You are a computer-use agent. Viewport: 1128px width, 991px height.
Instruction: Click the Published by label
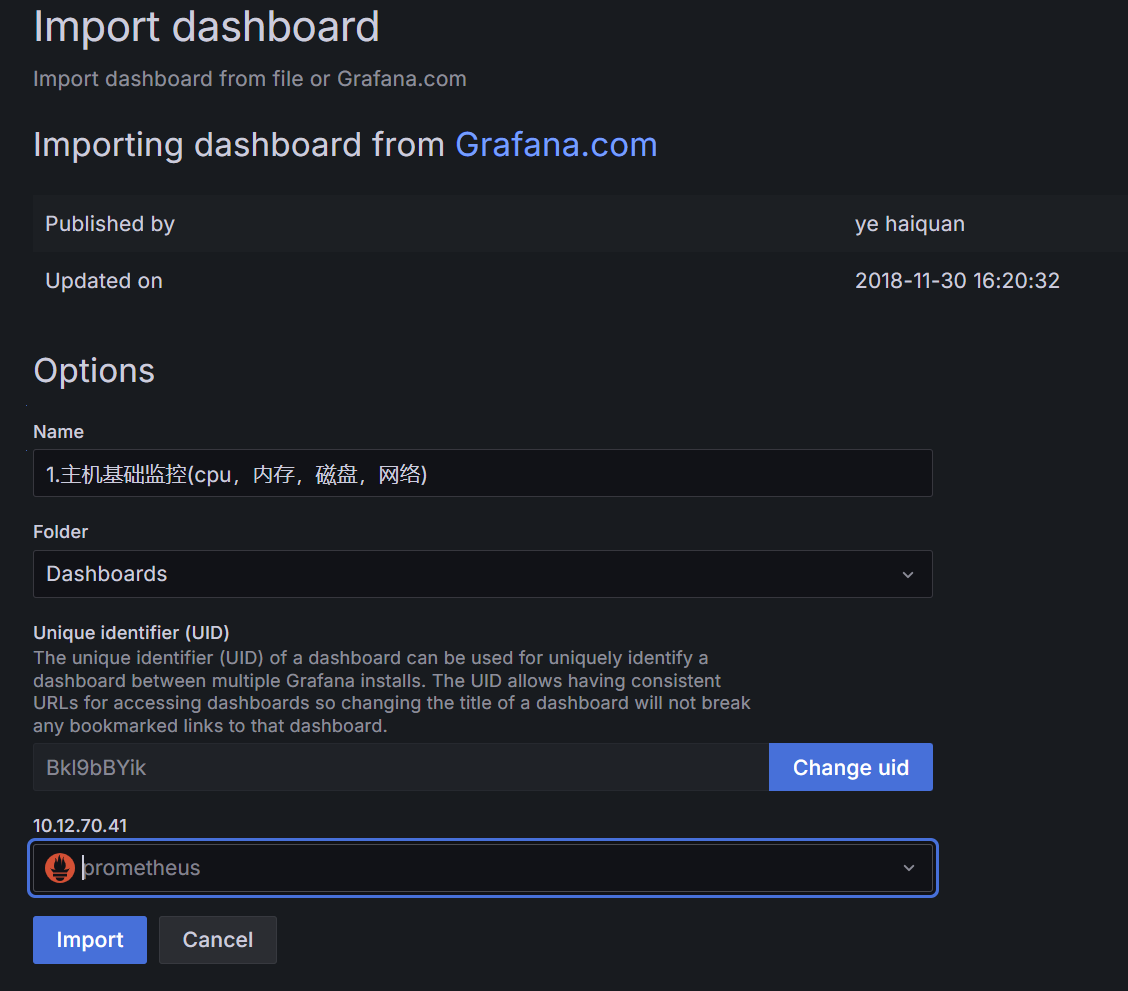110,224
